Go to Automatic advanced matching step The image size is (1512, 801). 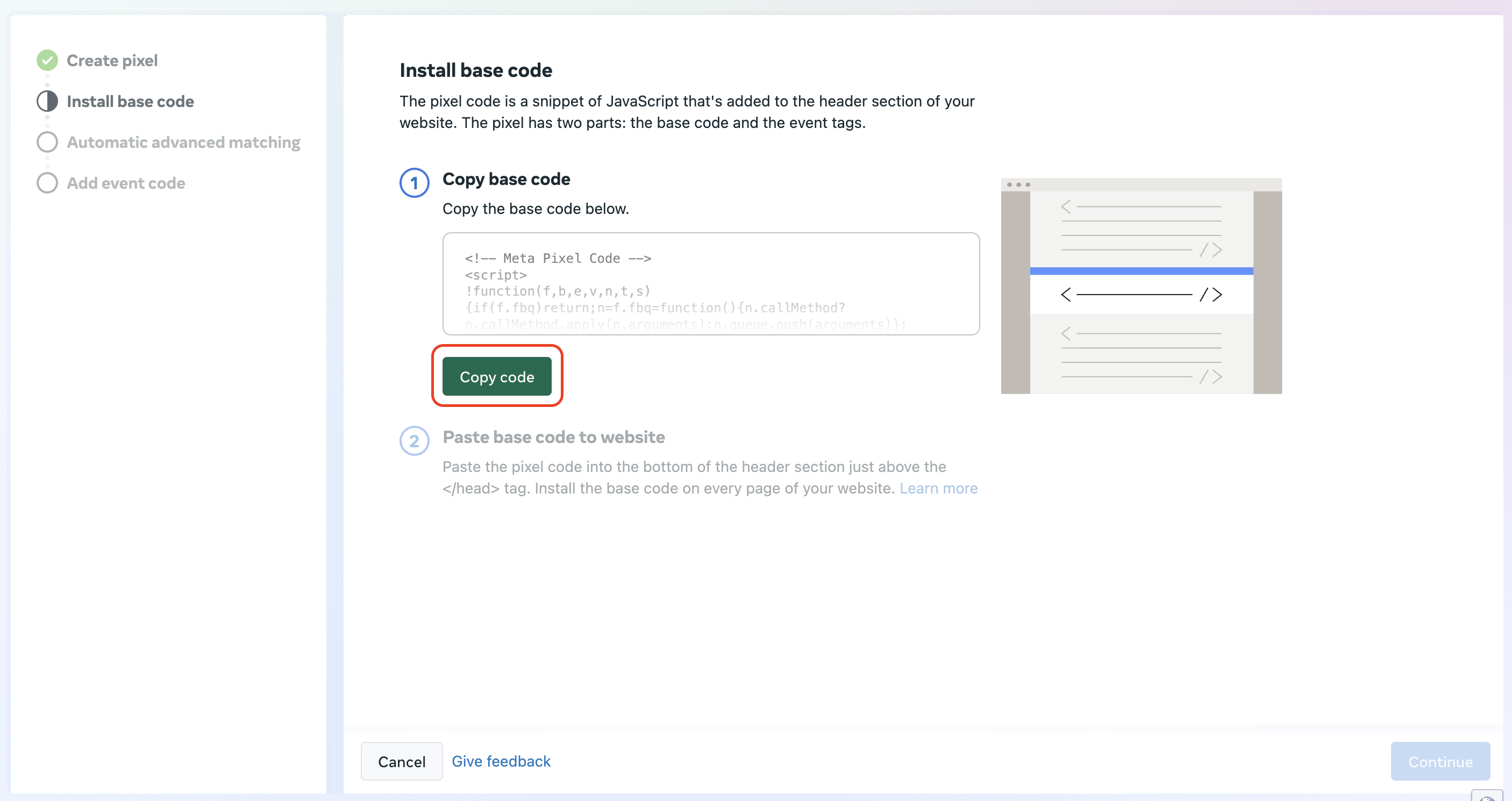coord(183,142)
